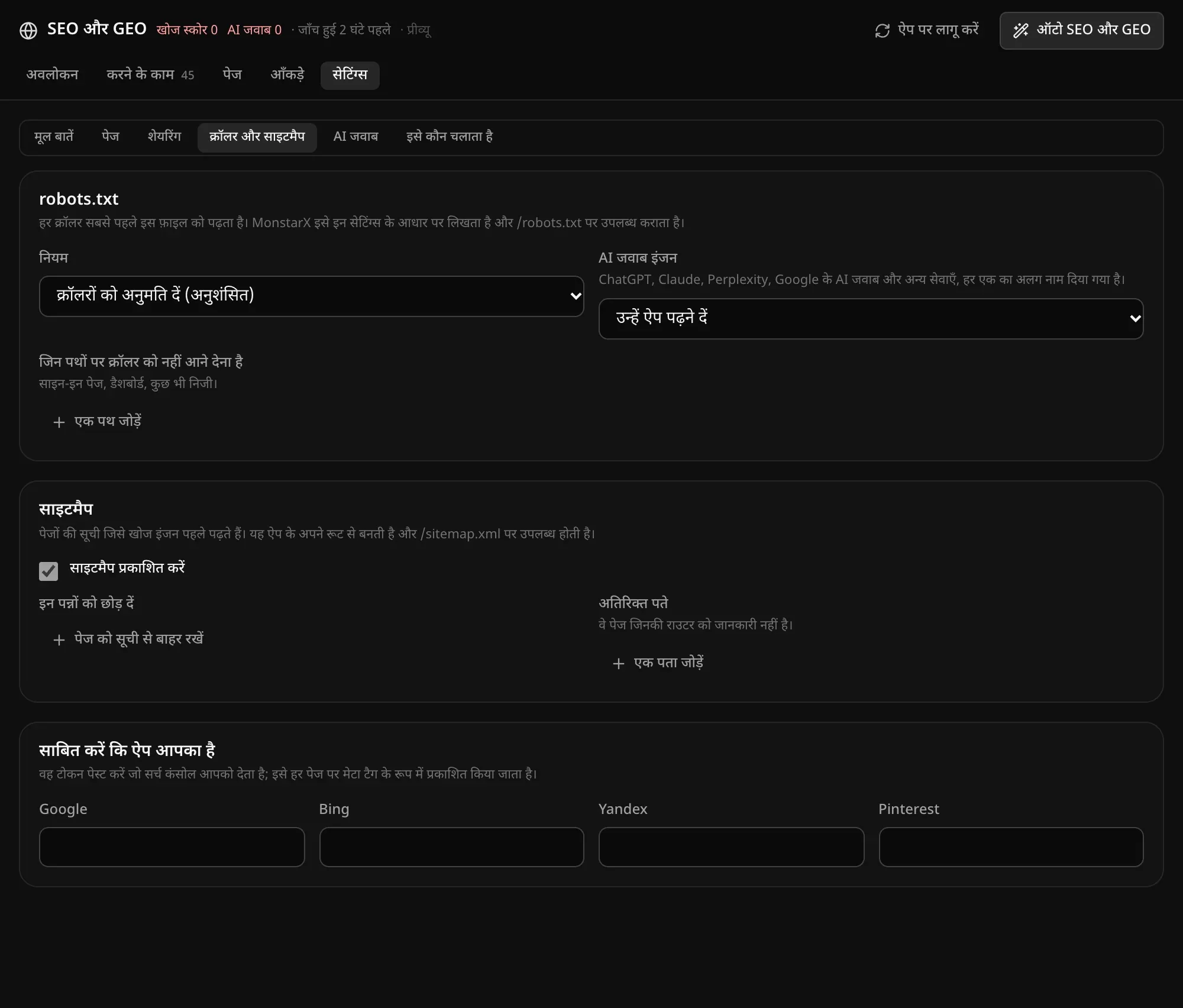The image size is (1183, 1008).
Task: Open the आँकड़े tab
Action: [x=287, y=75]
